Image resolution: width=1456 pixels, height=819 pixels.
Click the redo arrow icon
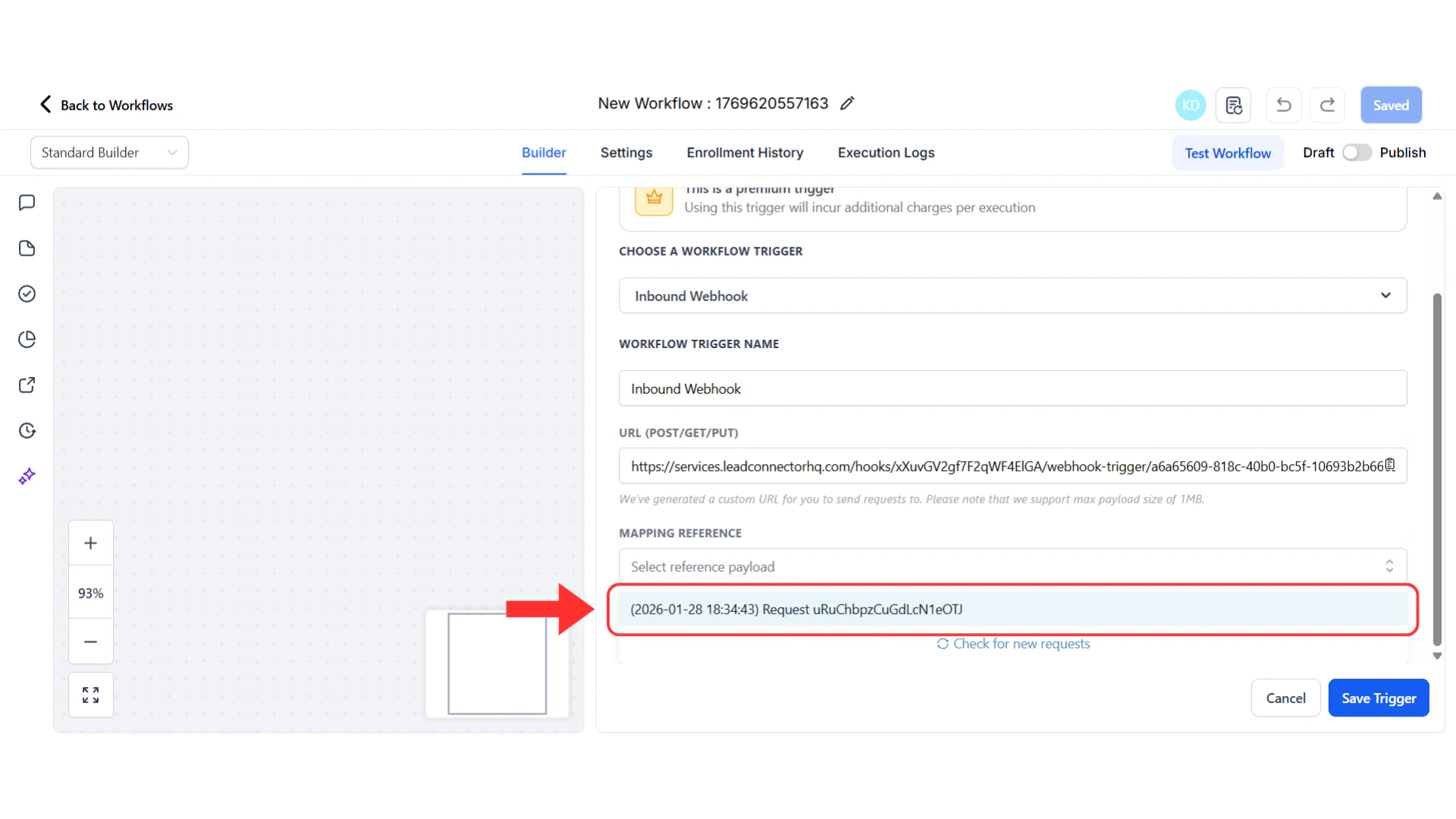point(1327,105)
